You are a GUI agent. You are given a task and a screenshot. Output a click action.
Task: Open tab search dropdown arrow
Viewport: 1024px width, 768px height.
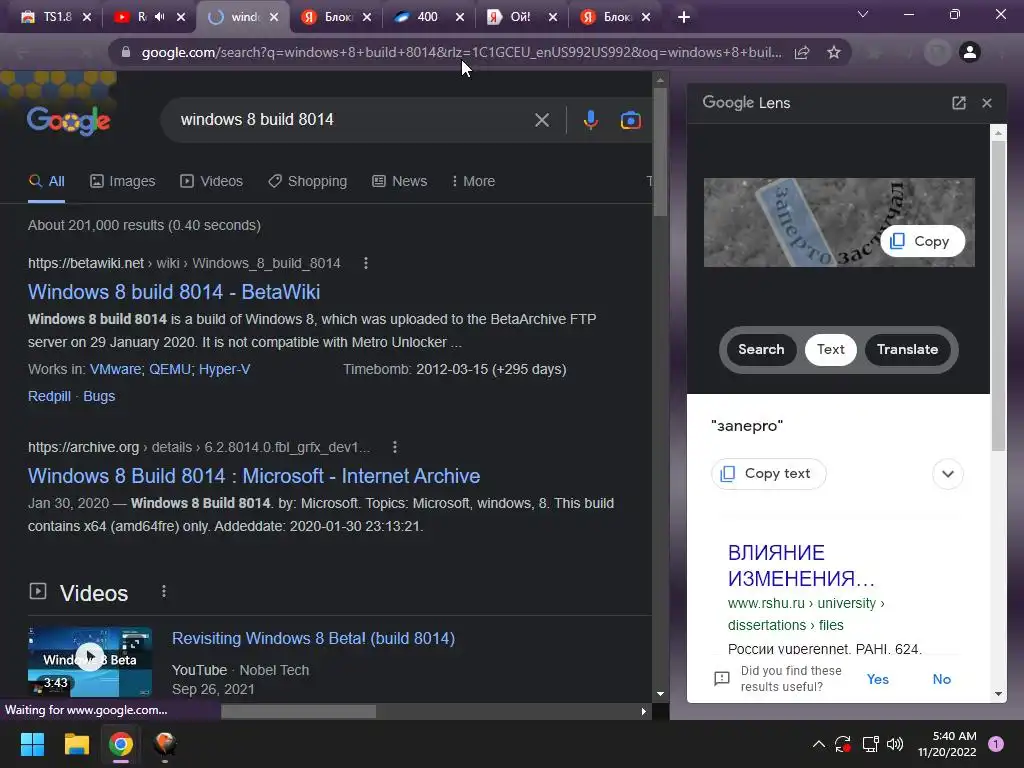coord(863,14)
